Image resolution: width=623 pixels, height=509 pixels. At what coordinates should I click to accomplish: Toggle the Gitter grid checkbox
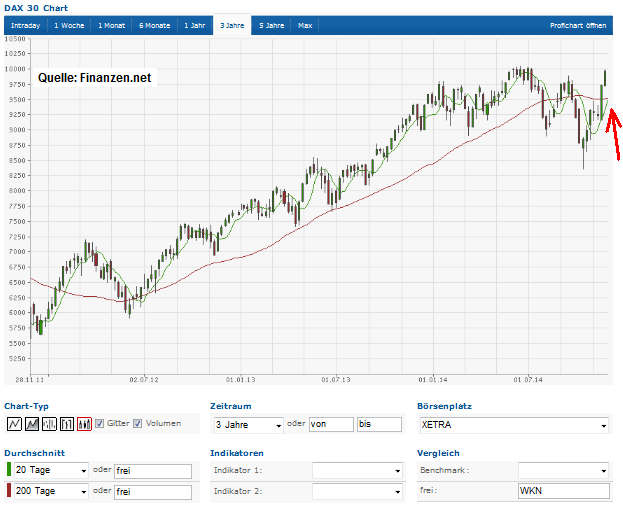tap(100, 424)
